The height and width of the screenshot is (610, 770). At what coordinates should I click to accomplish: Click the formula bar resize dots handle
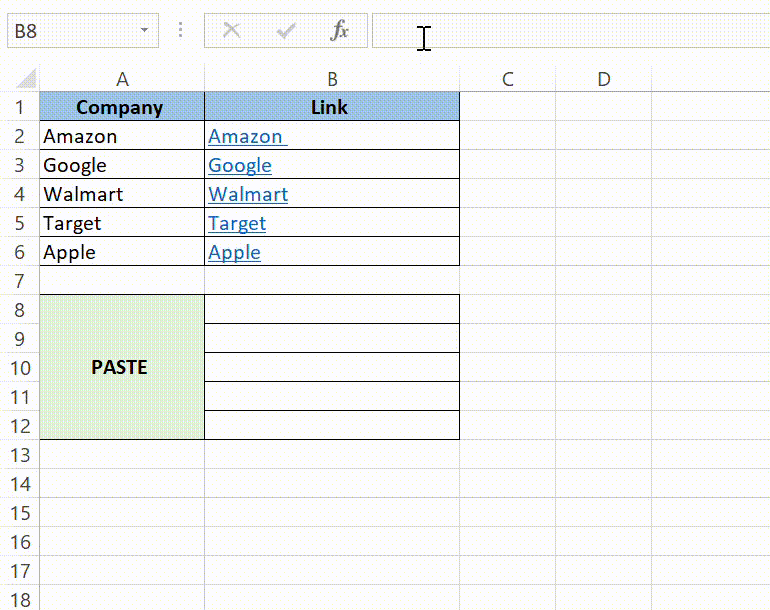coord(181,31)
